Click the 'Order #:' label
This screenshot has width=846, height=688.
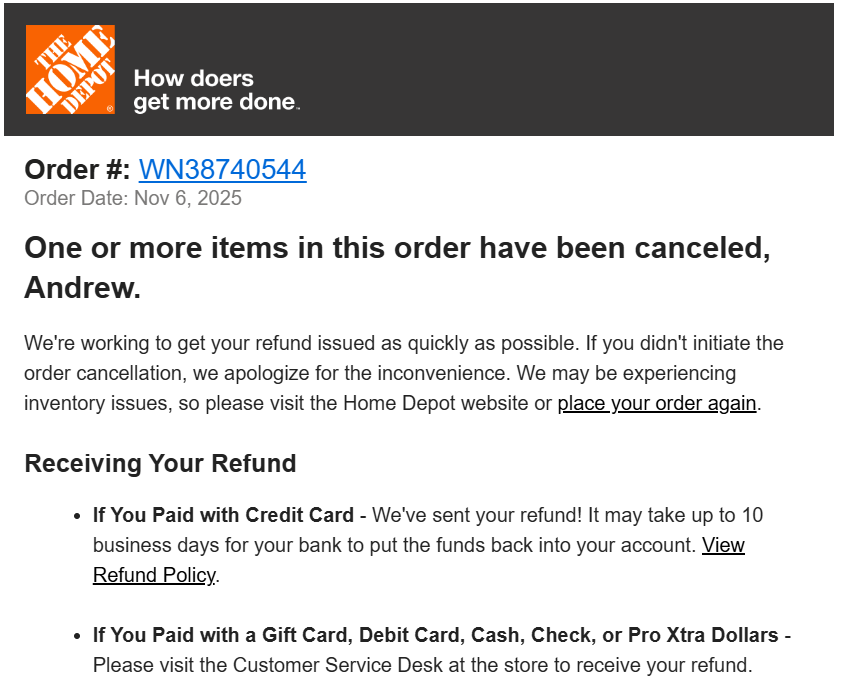tap(77, 170)
